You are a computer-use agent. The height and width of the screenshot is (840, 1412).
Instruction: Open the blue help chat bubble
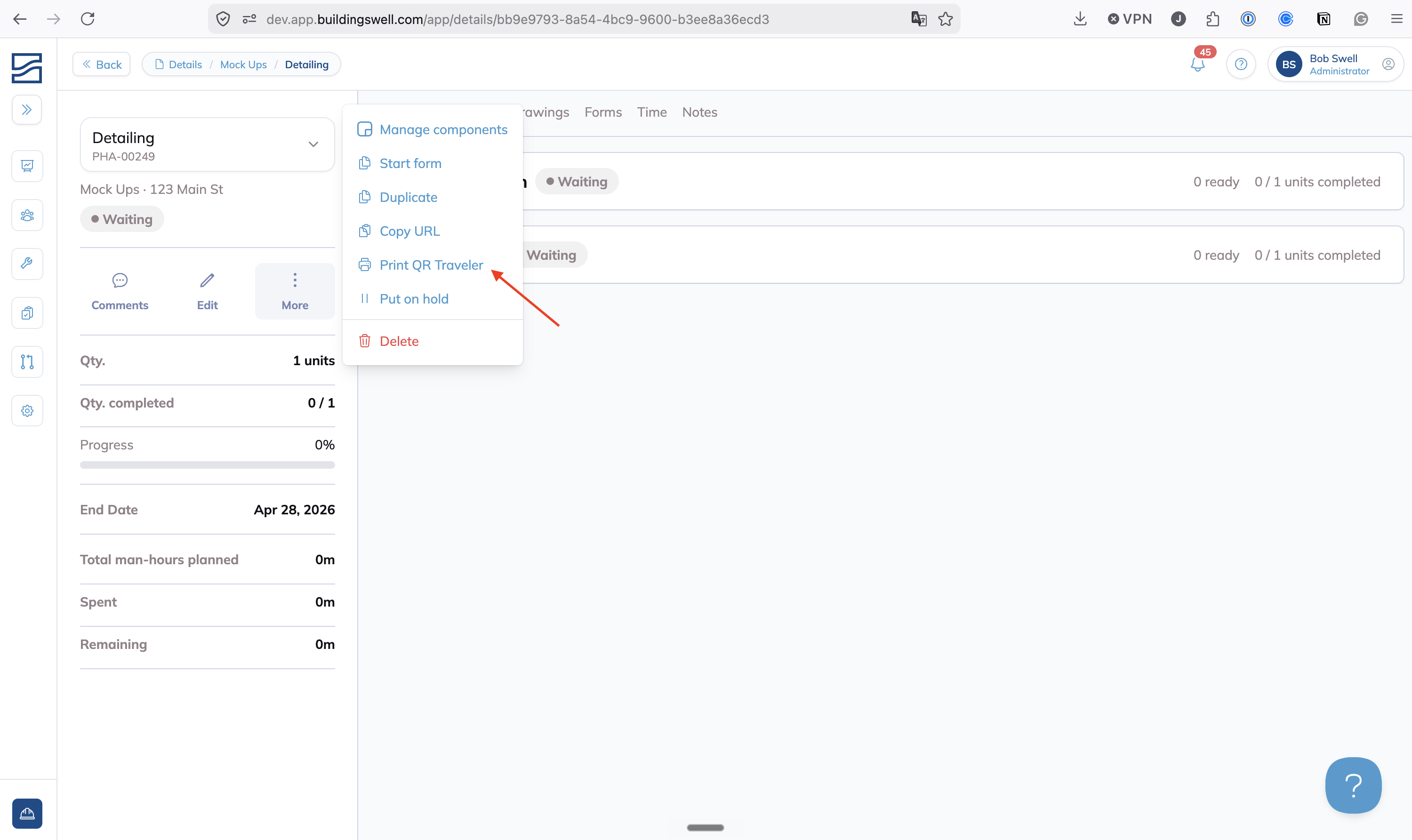click(x=1353, y=785)
